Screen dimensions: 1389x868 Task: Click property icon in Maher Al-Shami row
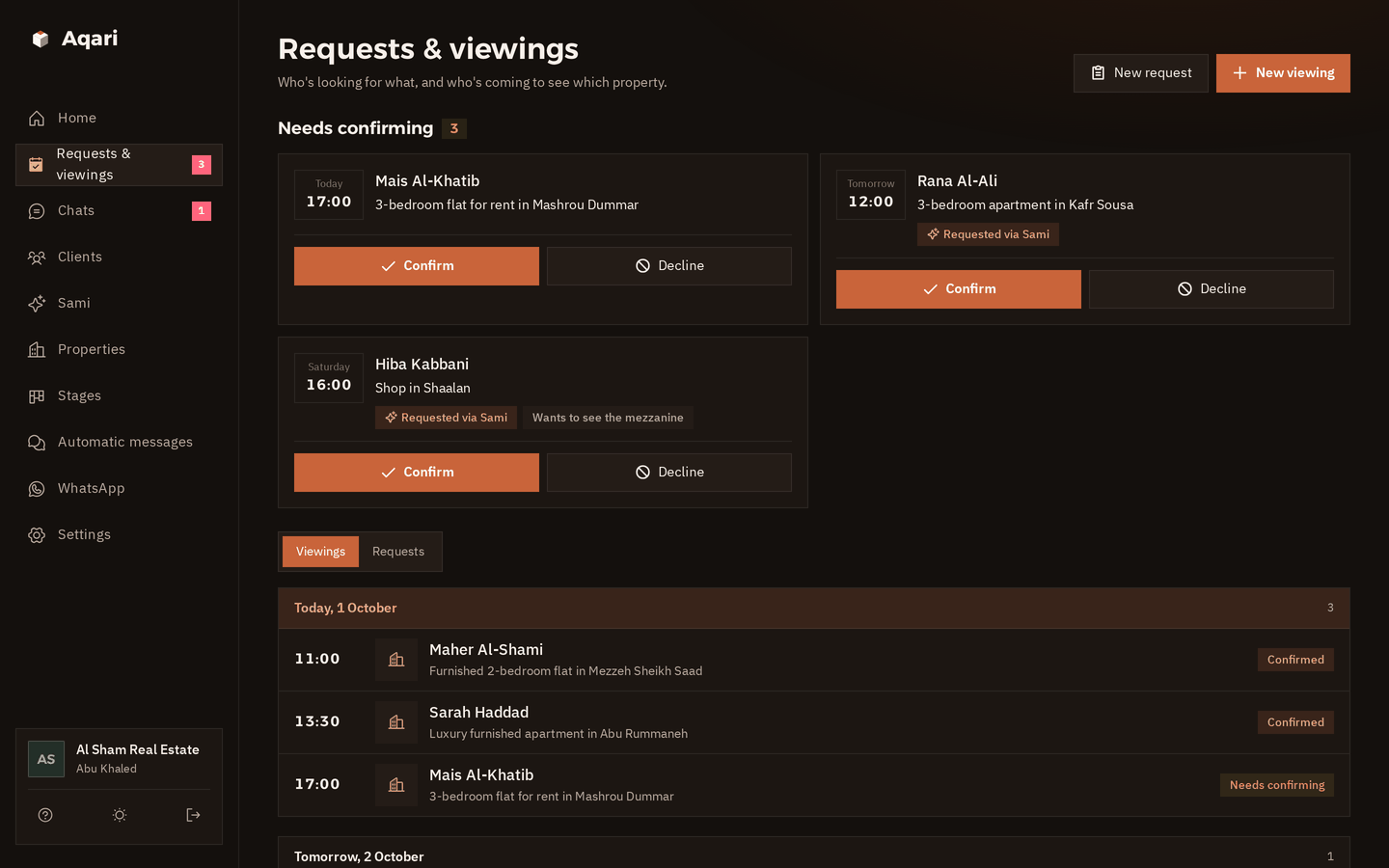396,660
